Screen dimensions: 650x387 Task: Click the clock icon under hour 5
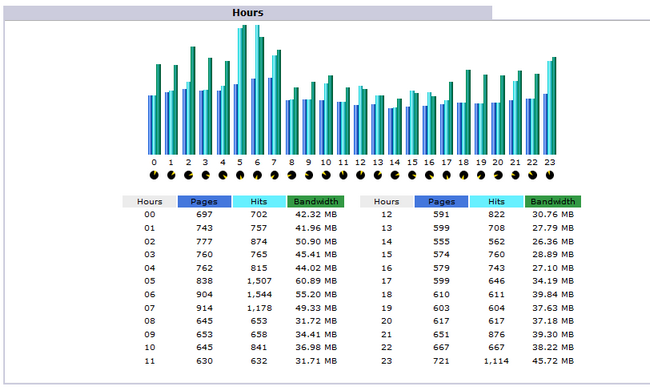[240, 175]
